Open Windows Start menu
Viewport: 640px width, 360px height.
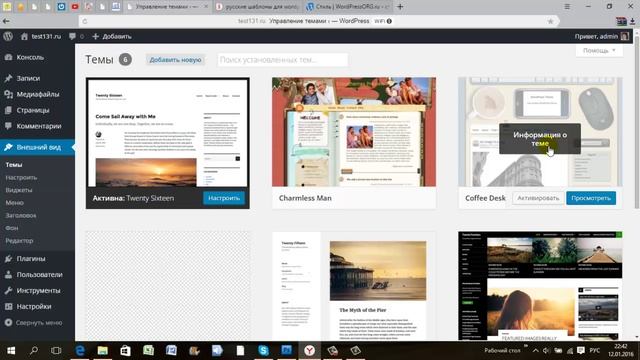pos(11,351)
